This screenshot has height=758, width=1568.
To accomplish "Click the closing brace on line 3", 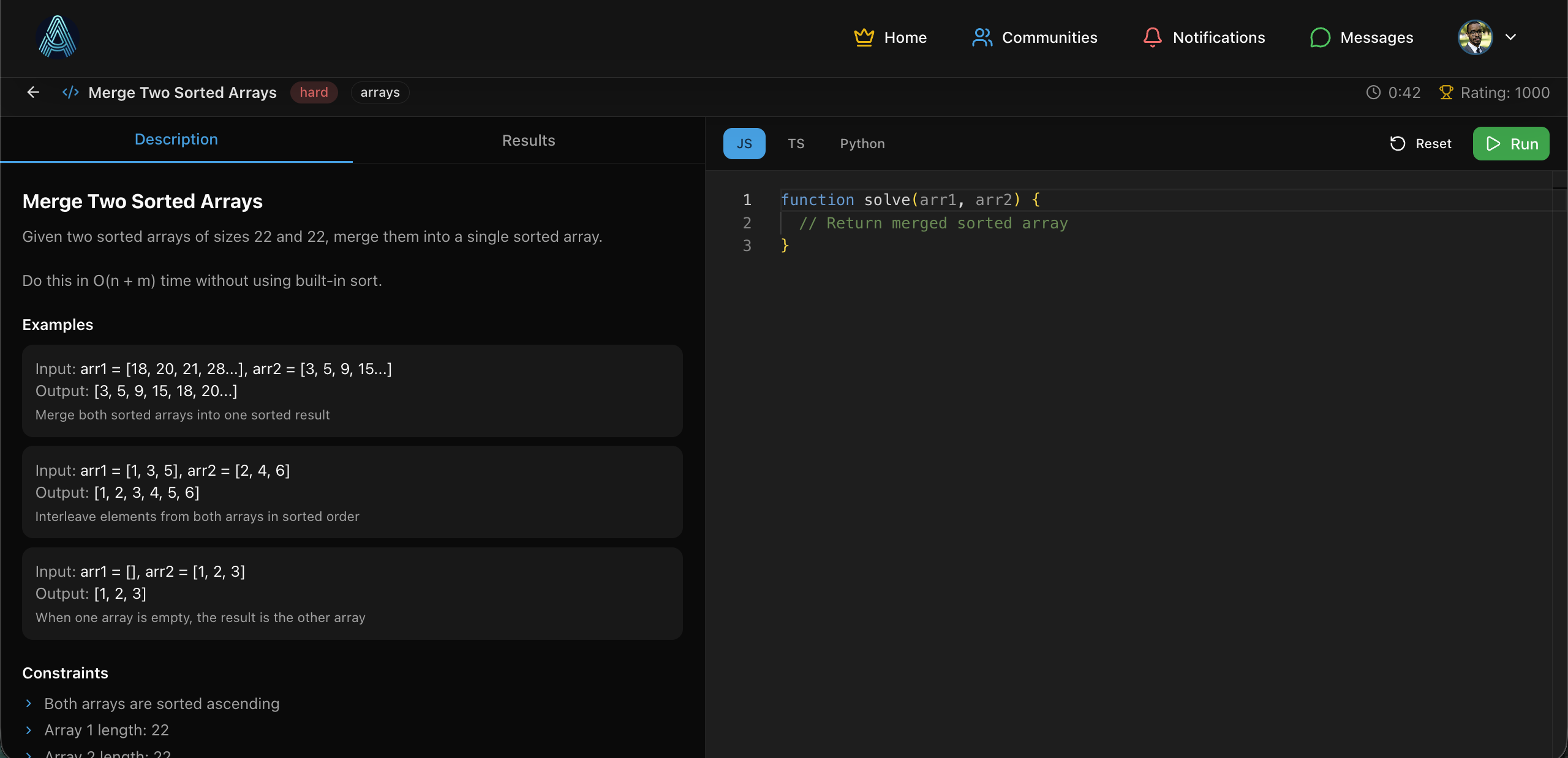I will 785,246.
